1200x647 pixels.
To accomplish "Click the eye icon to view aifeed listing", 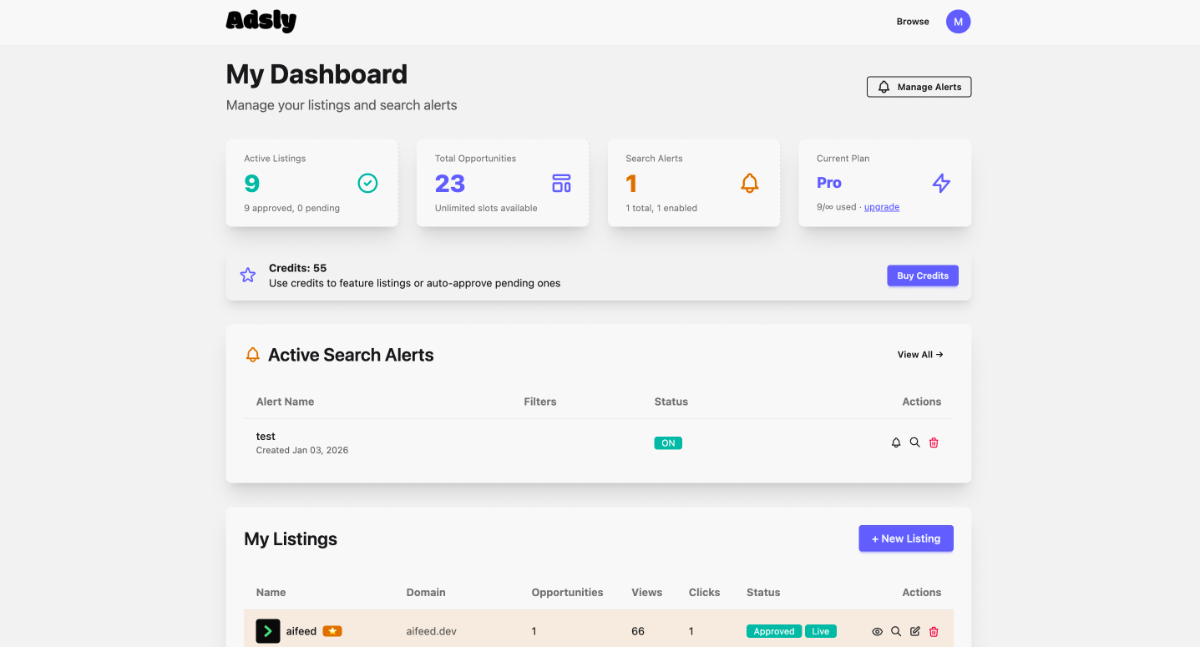I will point(877,631).
